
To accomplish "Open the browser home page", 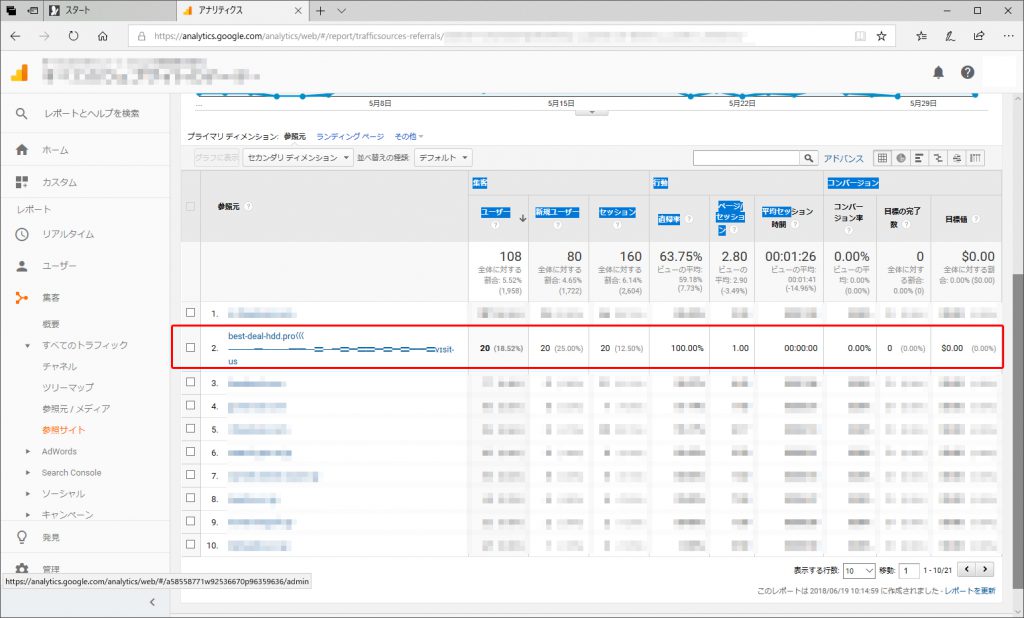I will point(103,36).
